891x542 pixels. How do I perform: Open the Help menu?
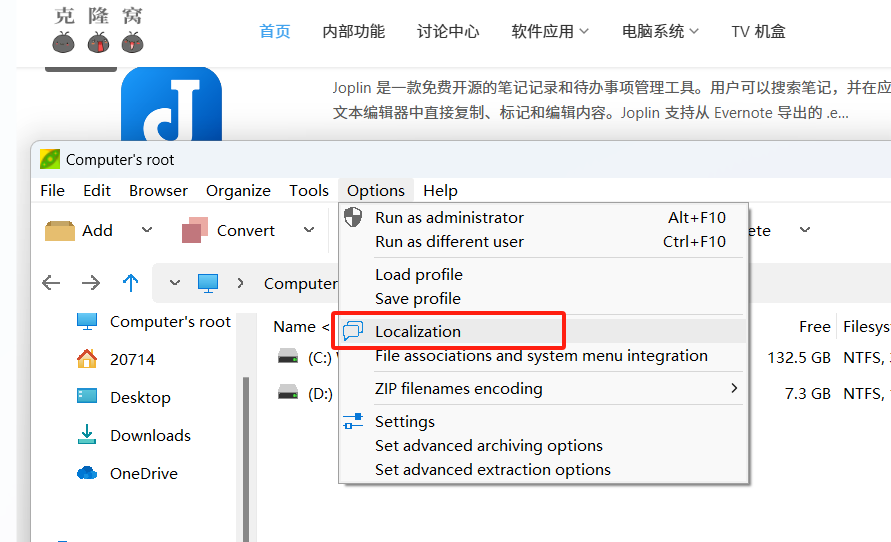440,190
